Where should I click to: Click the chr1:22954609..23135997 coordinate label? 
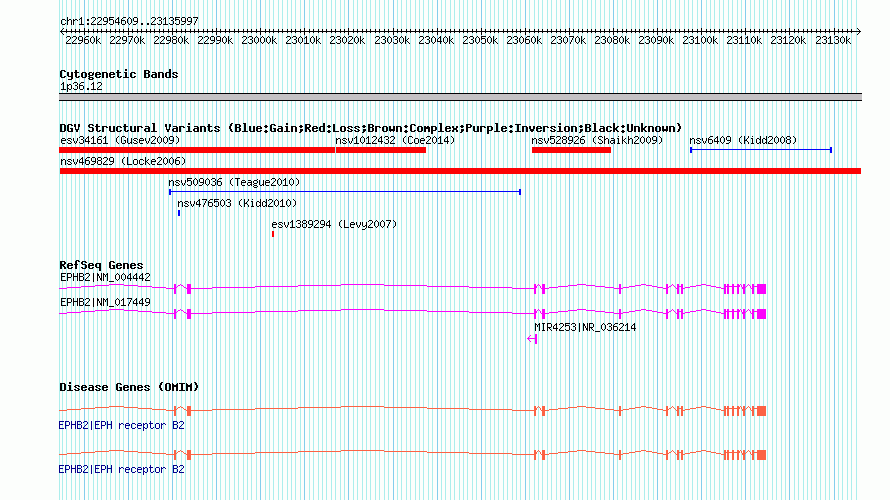[129, 21]
